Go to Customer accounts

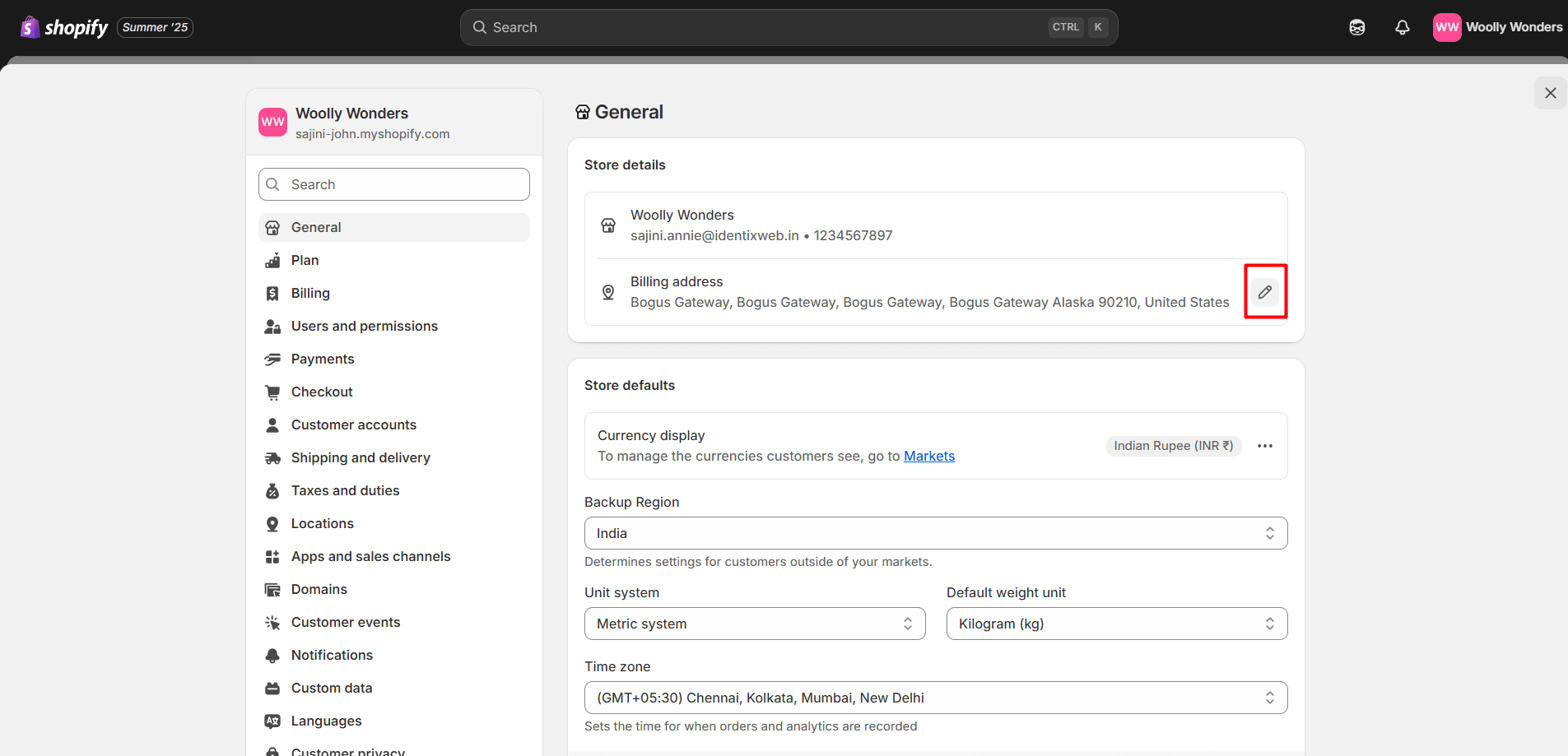point(394,424)
